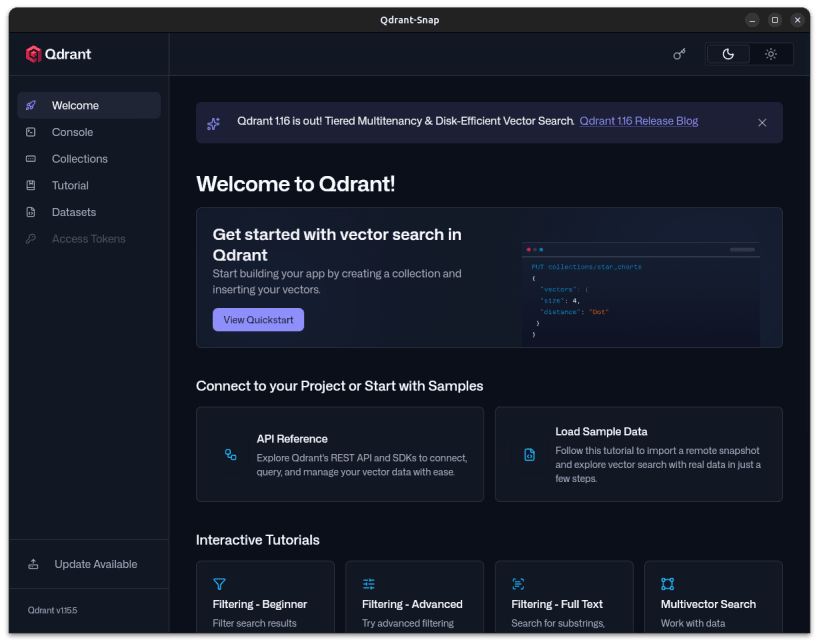
Task: Click the Datasets file icon
Action: coord(31,212)
